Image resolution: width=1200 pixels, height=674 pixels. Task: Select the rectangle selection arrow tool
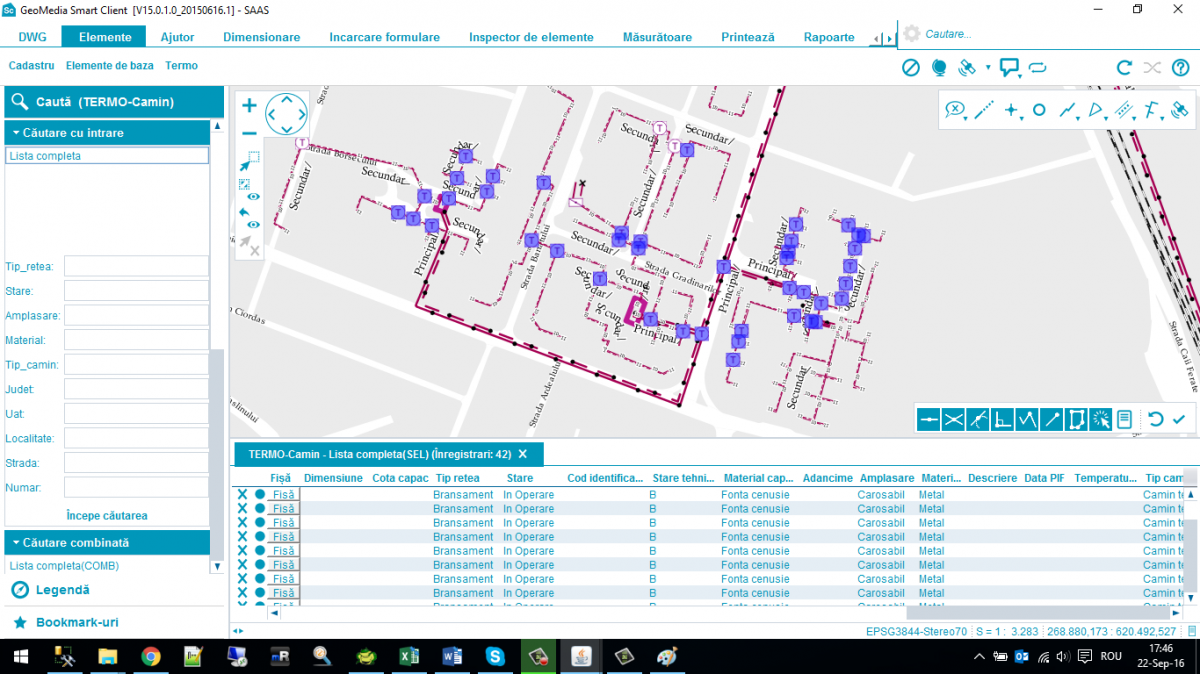[249, 161]
